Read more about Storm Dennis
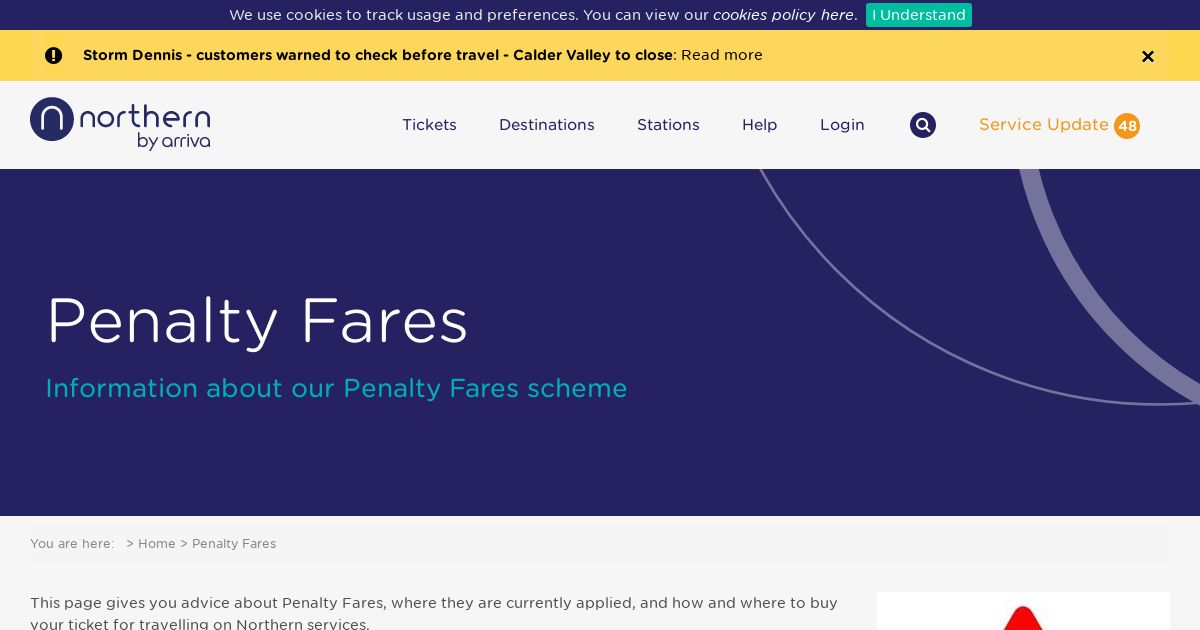The width and height of the screenshot is (1200, 630). (x=721, y=55)
